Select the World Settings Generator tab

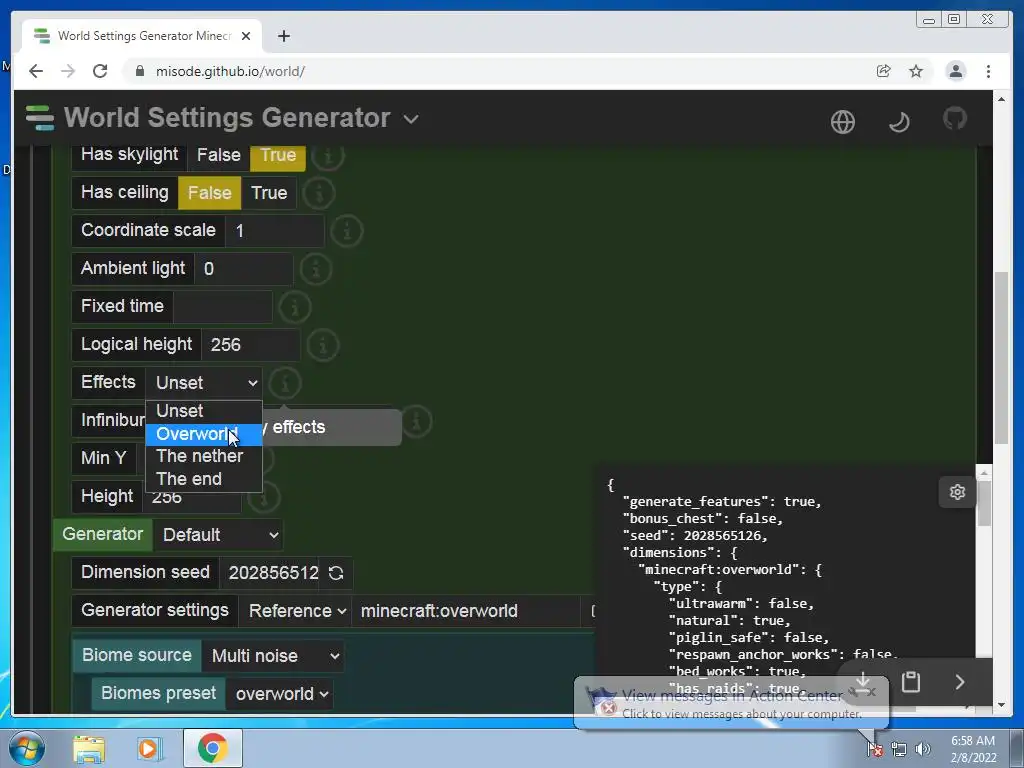(142, 36)
